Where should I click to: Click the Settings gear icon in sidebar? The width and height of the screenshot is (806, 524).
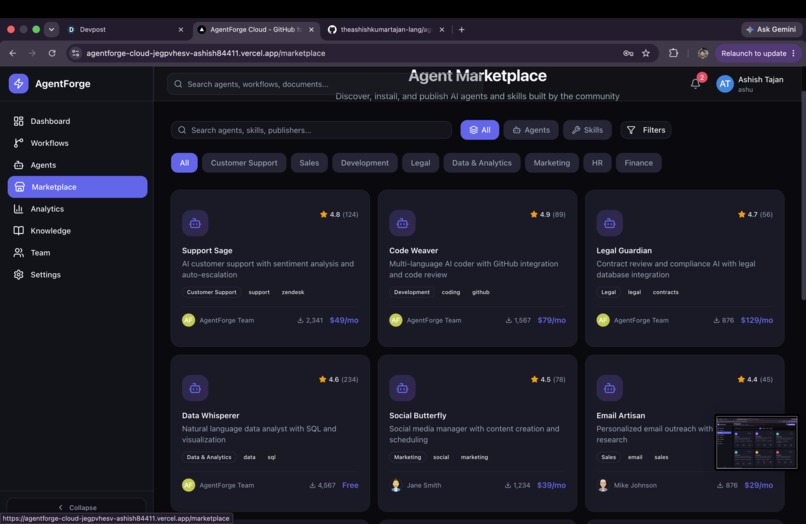(19, 275)
